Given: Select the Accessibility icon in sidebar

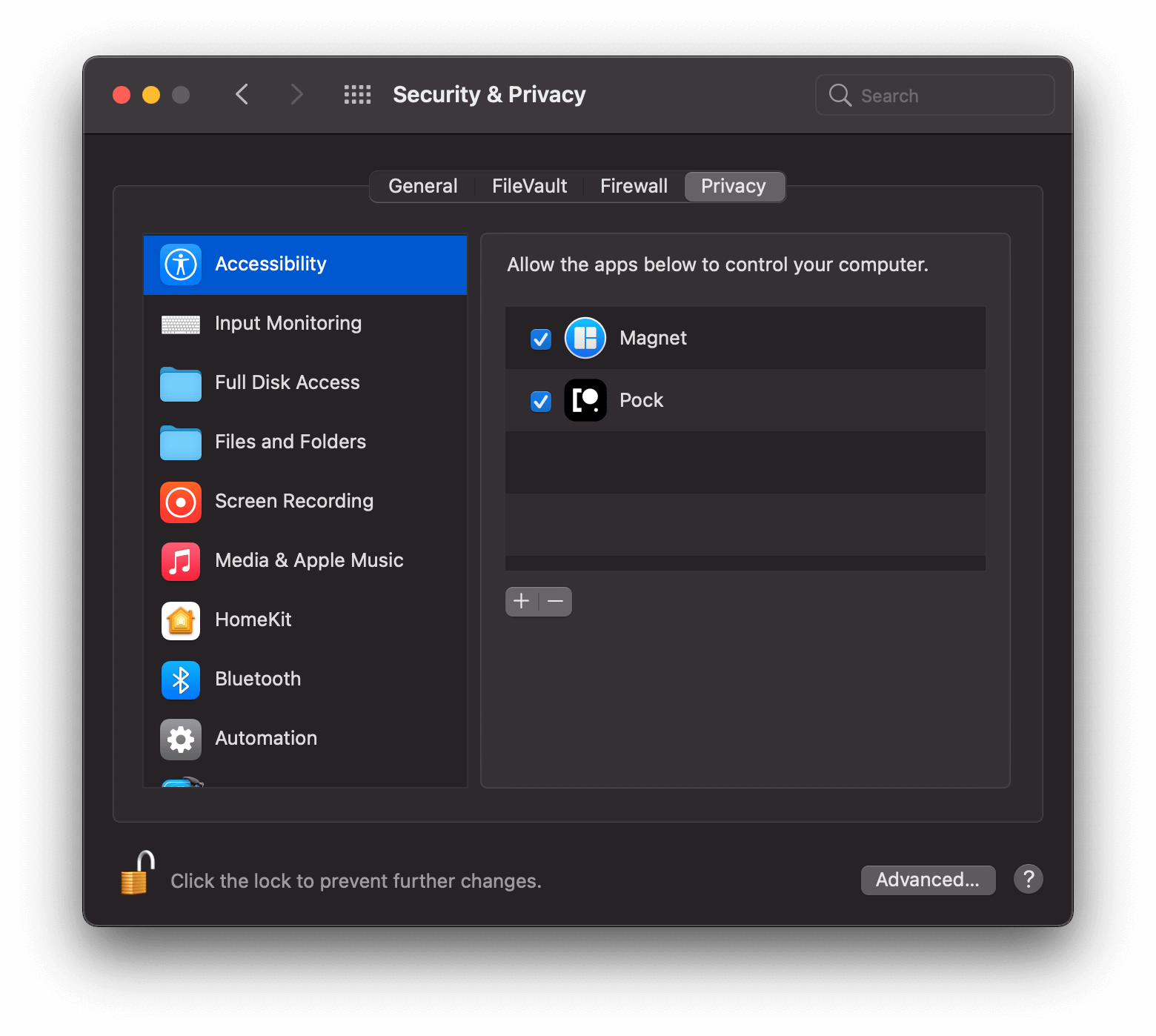Looking at the screenshot, I should click(180, 264).
